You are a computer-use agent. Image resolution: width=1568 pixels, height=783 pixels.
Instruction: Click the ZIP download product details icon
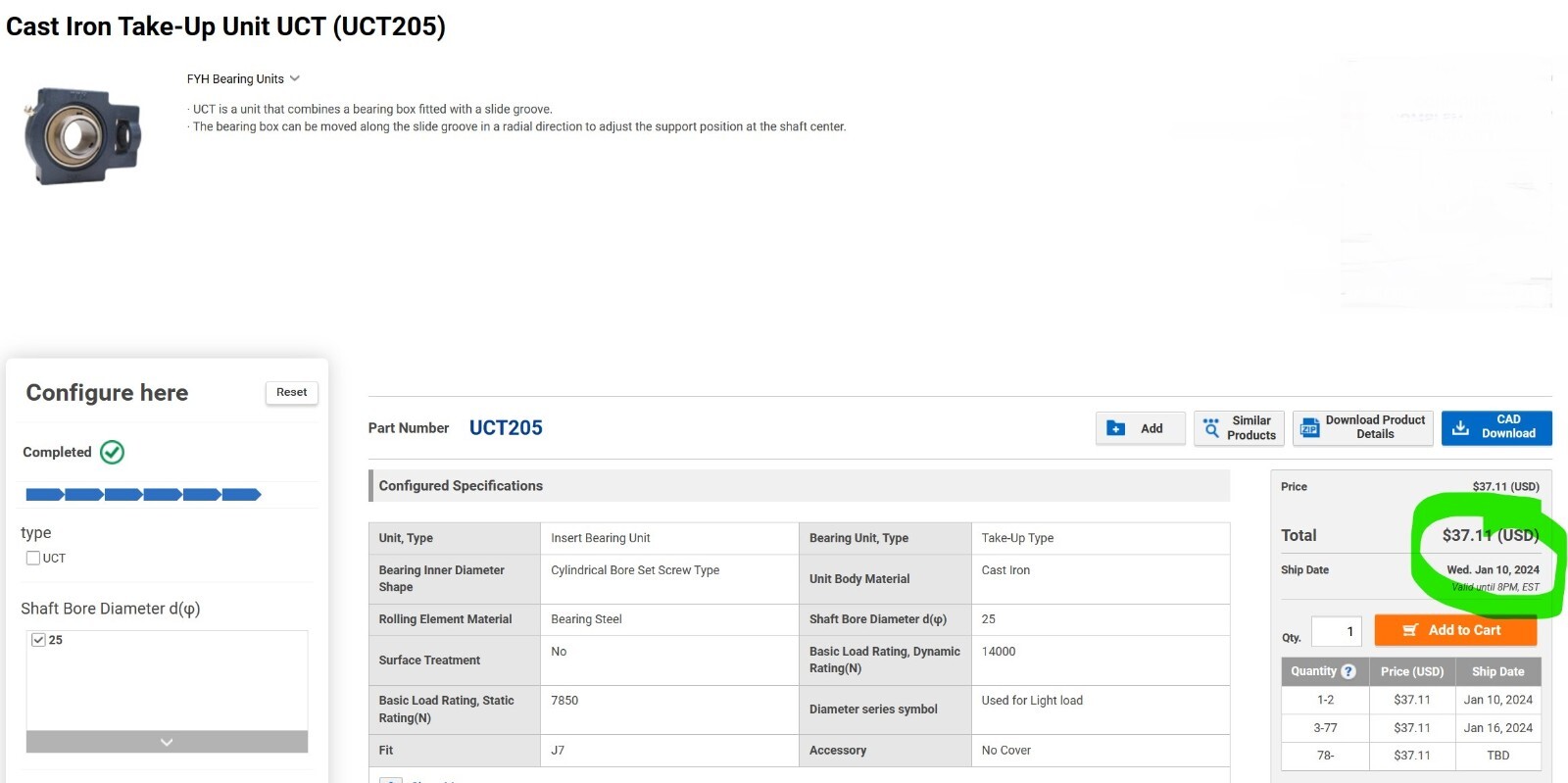click(1309, 428)
